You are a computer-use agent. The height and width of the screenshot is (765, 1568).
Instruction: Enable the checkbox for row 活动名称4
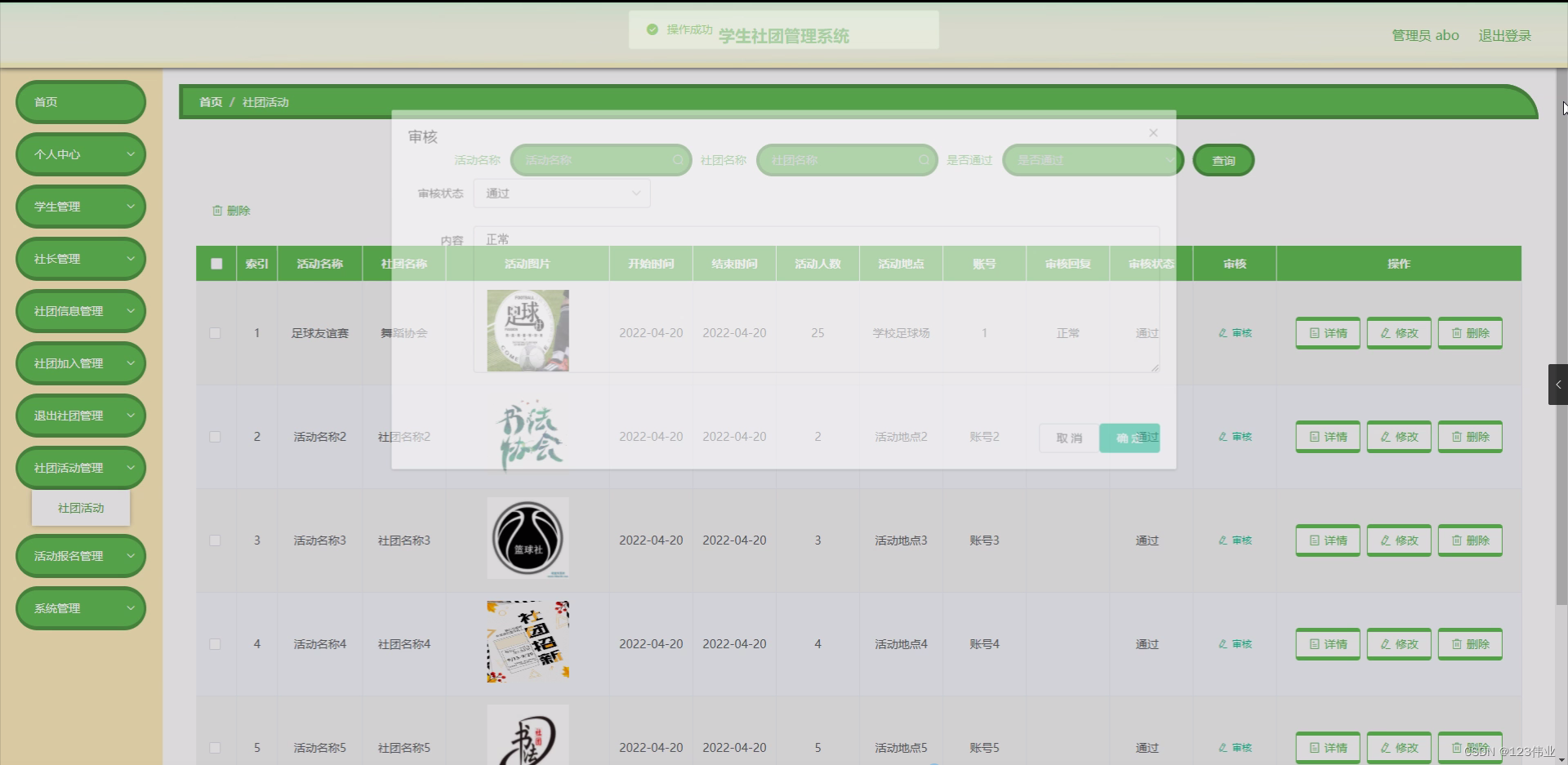coord(215,644)
